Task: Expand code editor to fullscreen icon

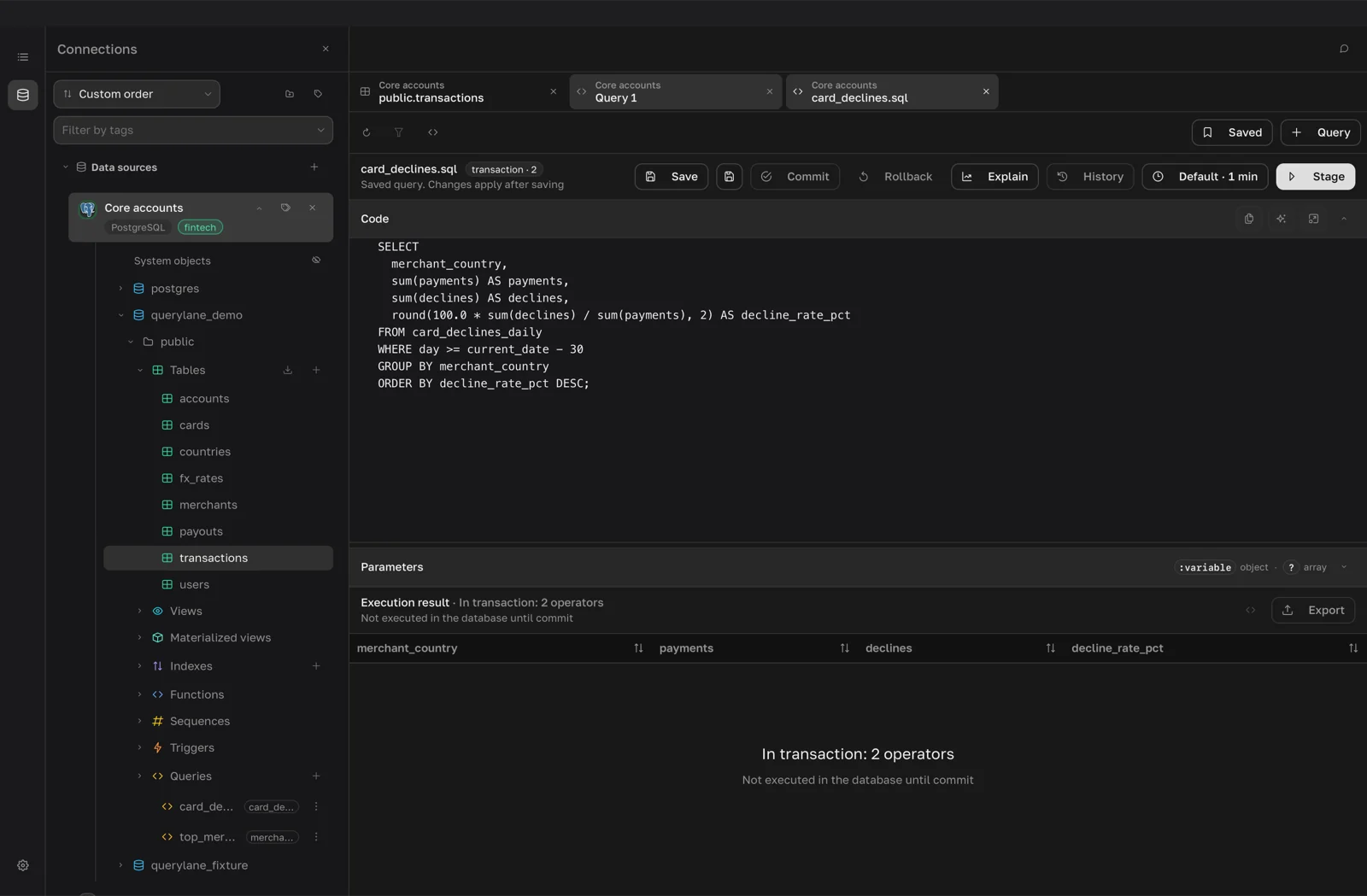Action: pos(1314,220)
